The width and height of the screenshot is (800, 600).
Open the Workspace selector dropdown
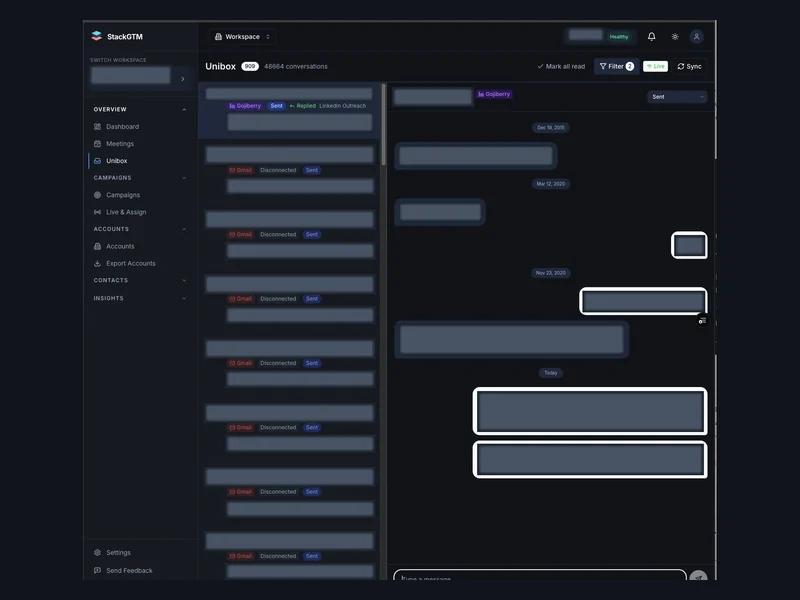[x=243, y=37]
